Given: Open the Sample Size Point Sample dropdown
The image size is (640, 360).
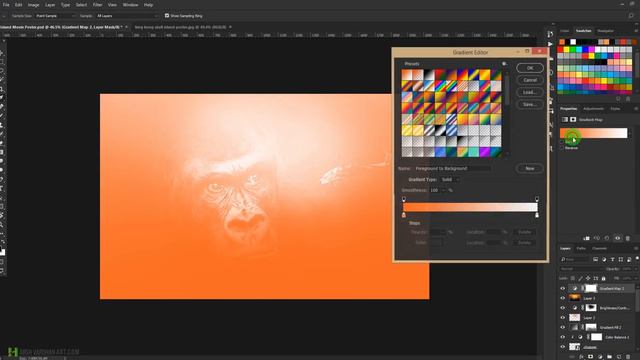Looking at the screenshot, I should (56, 16).
